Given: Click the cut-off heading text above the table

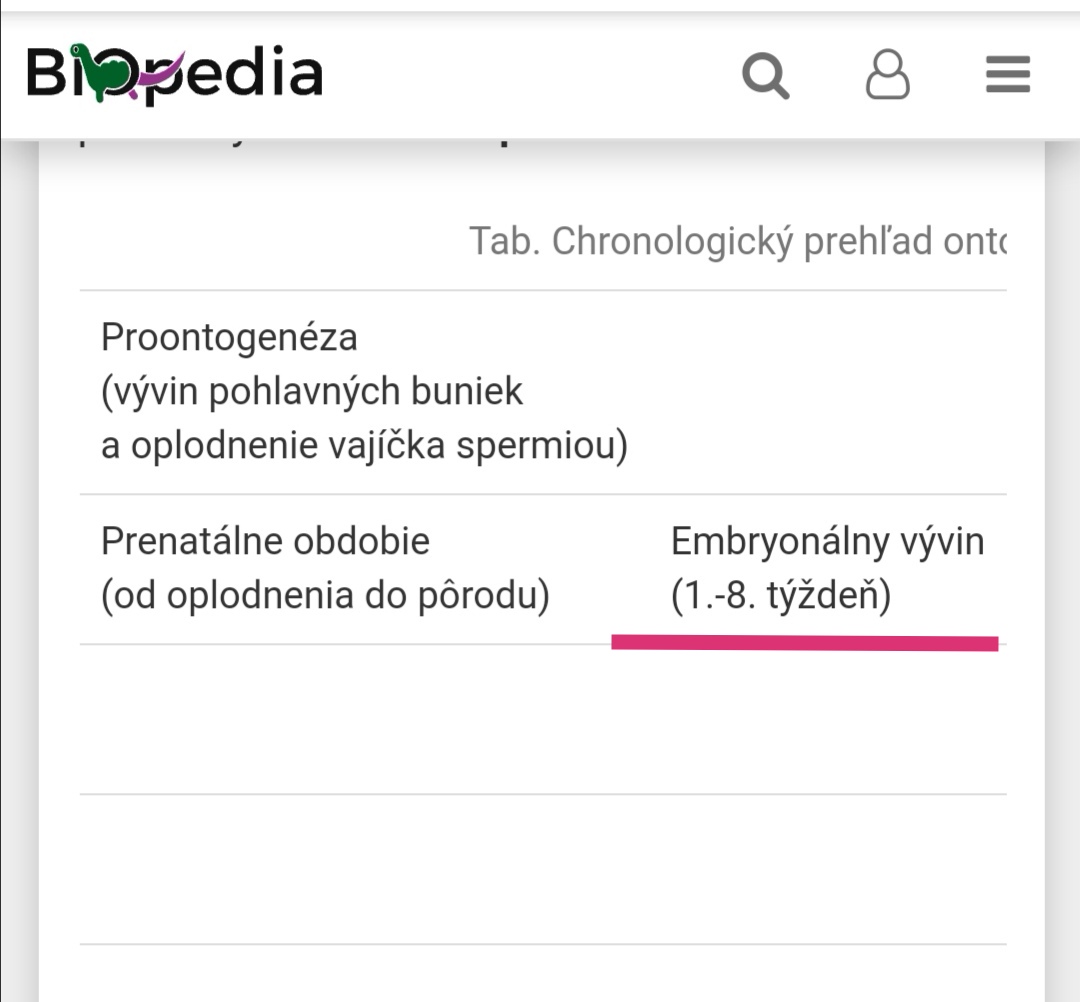Looking at the screenshot, I should (300, 143).
